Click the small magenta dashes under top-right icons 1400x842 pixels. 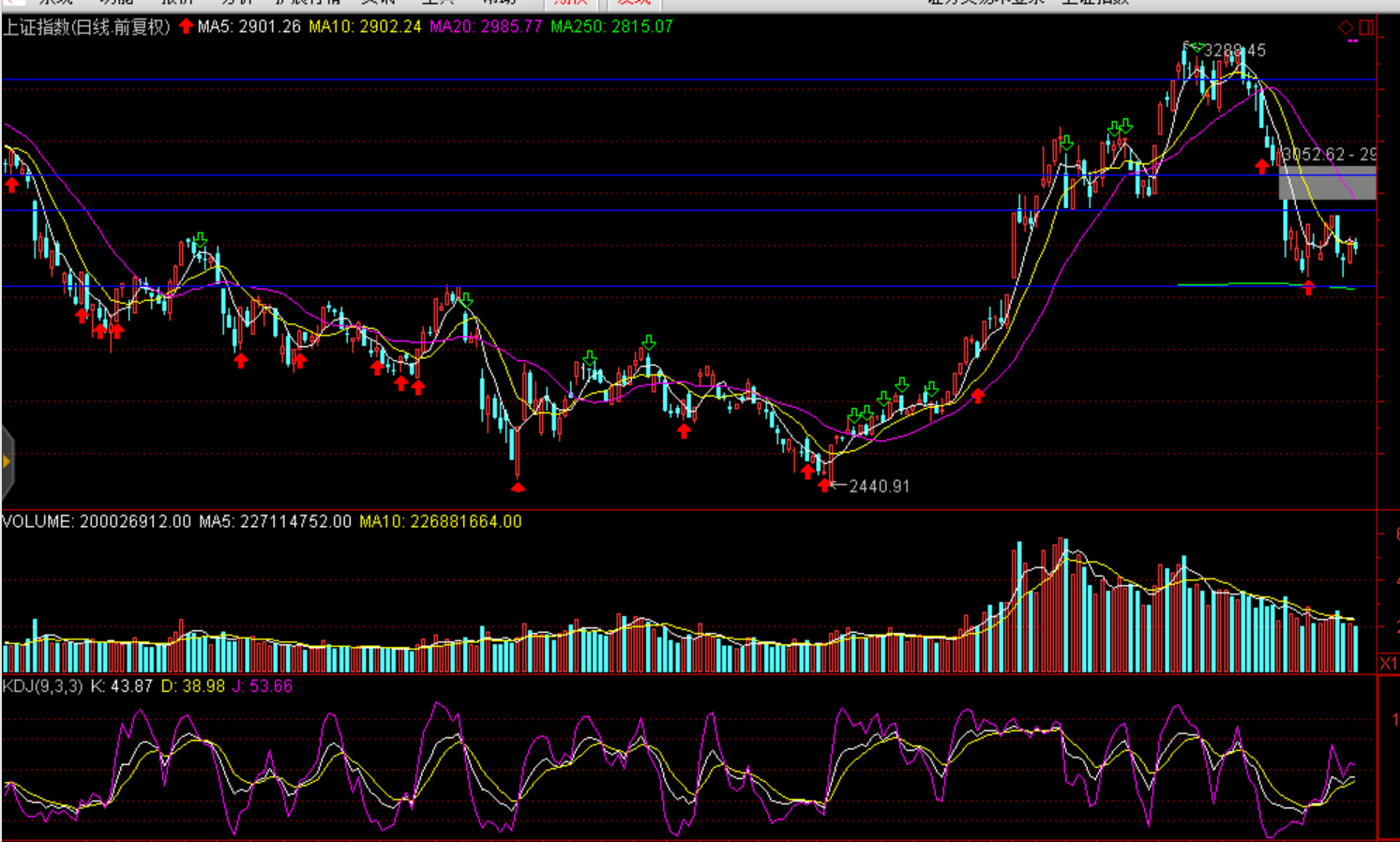pos(1352,41)
